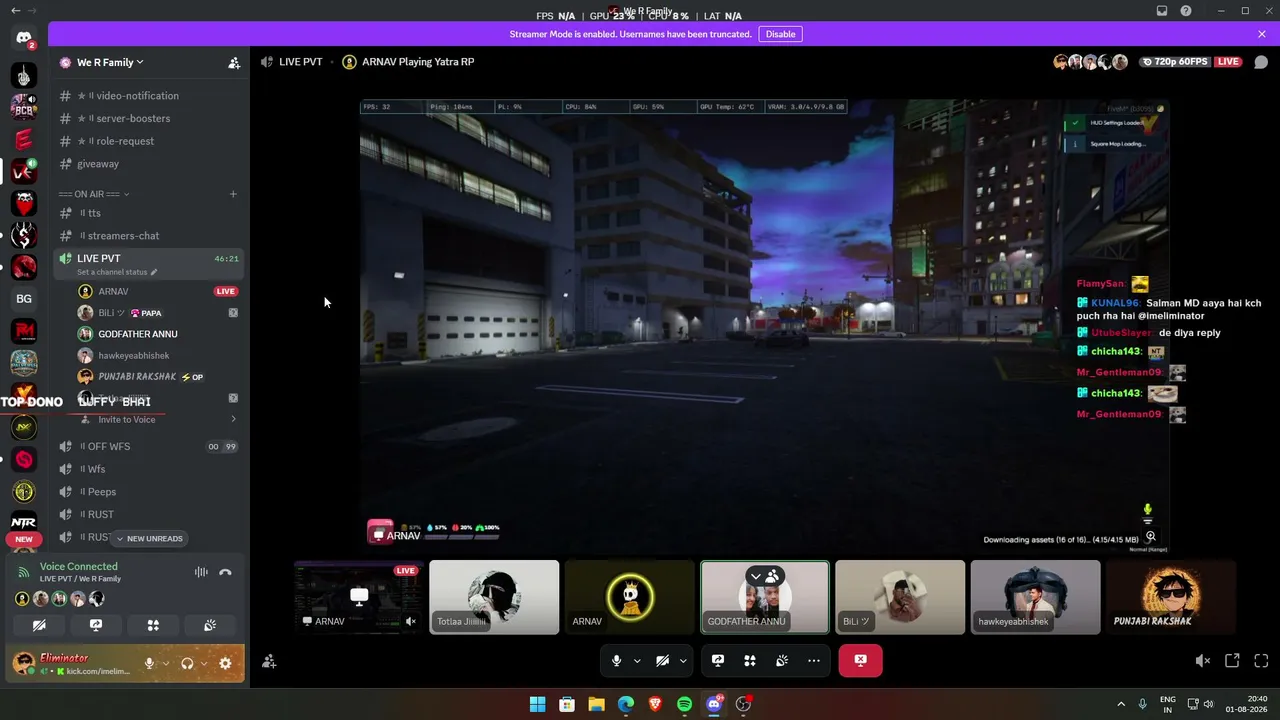Launch an activity from call control bar

(750, 661)
